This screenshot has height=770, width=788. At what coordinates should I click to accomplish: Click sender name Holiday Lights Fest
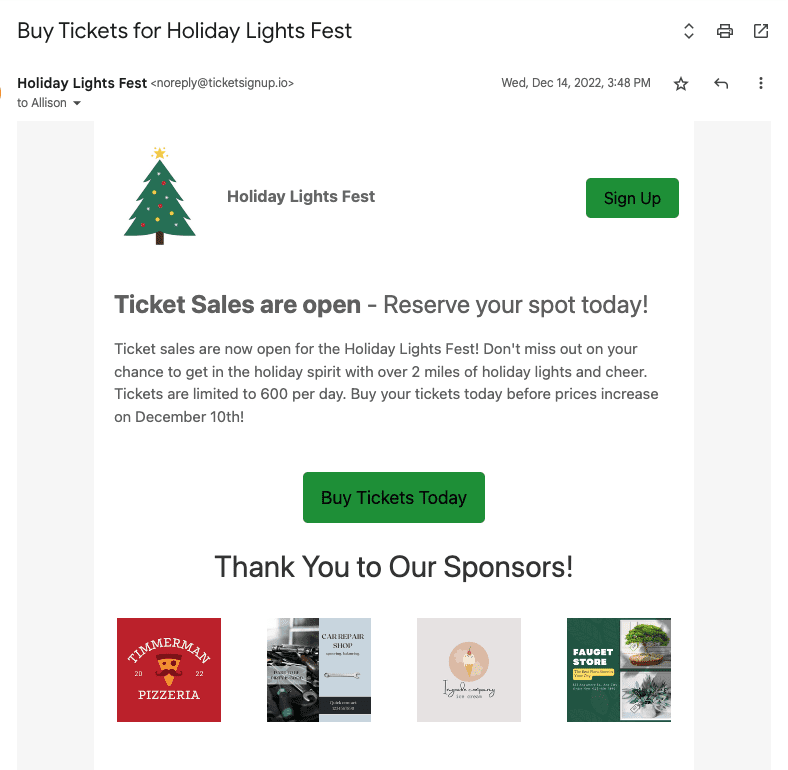[82, 83]
